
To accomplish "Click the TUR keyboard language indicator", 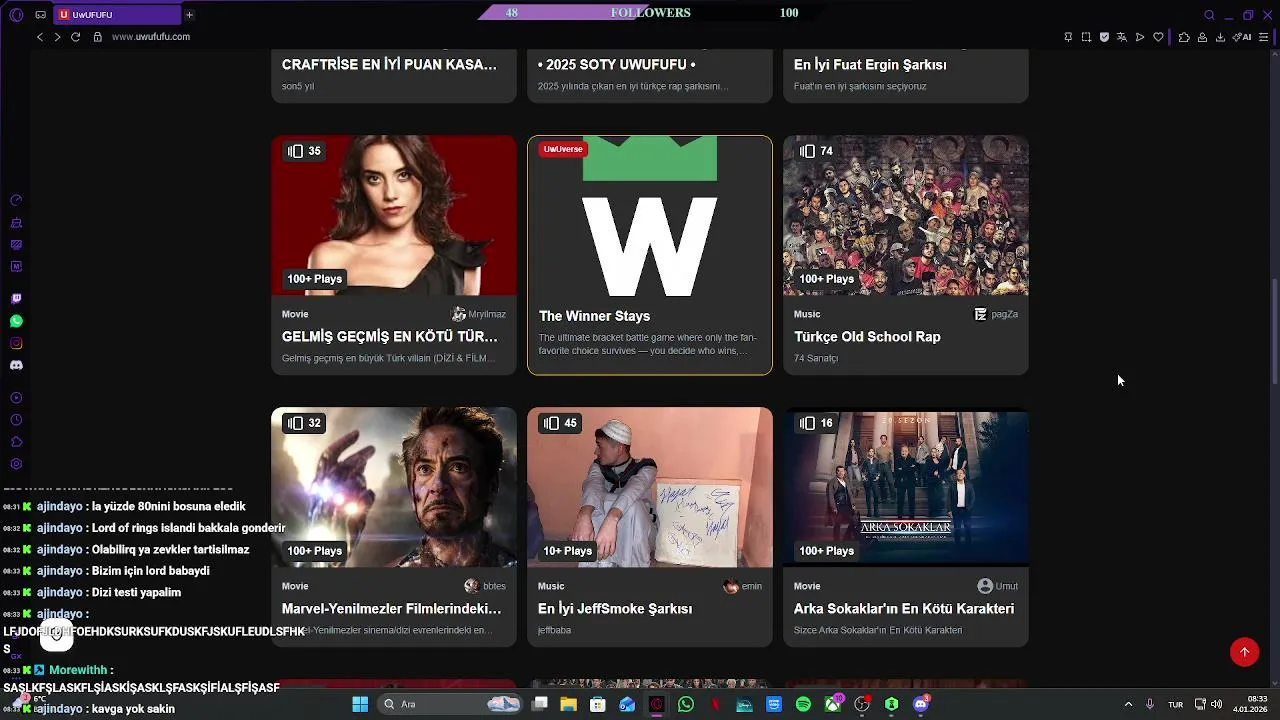I will coord(1176,704).
